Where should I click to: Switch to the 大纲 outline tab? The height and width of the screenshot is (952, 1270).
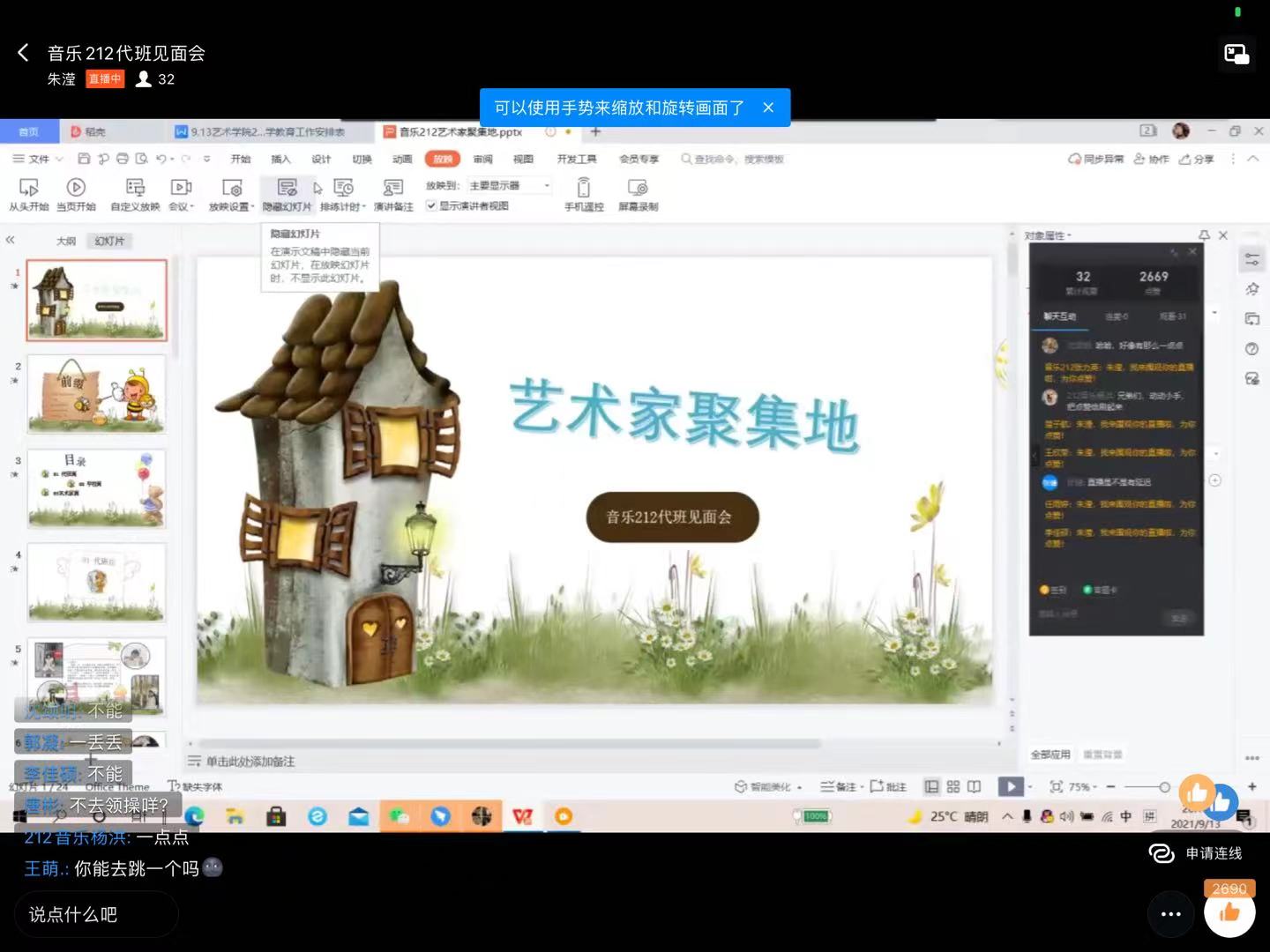tap(66, 241)
